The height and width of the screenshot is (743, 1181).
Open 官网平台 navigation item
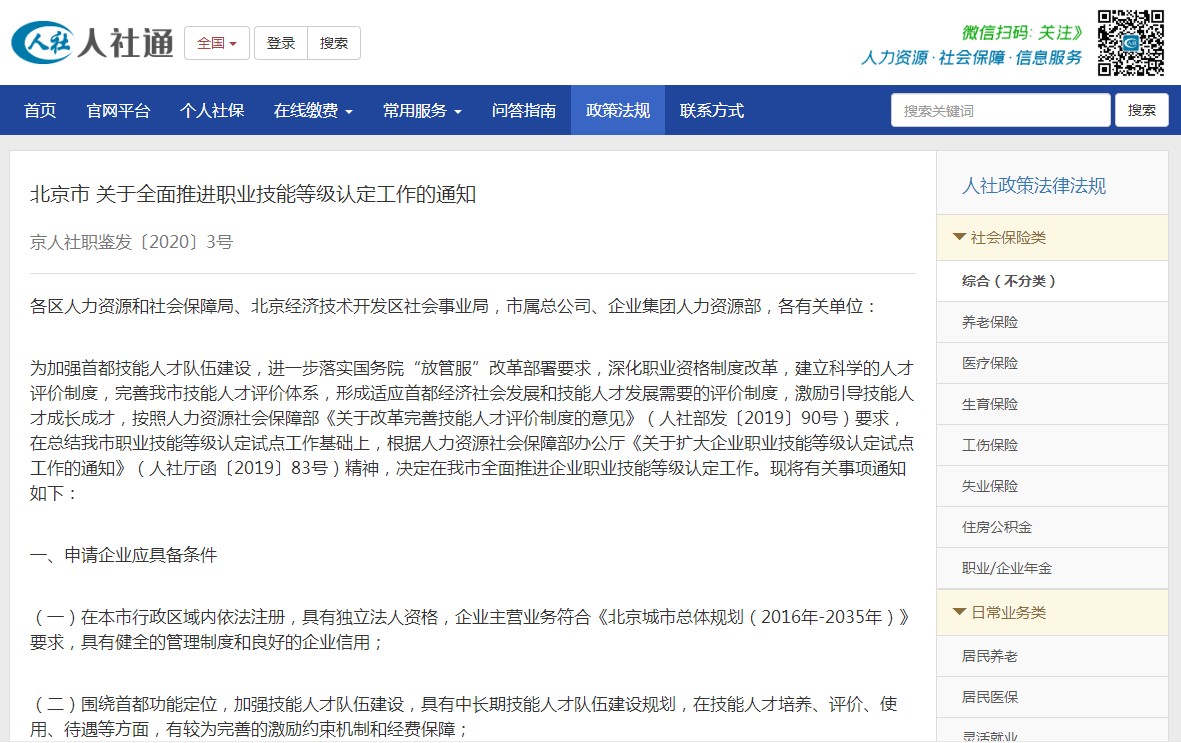click(118, 111)
